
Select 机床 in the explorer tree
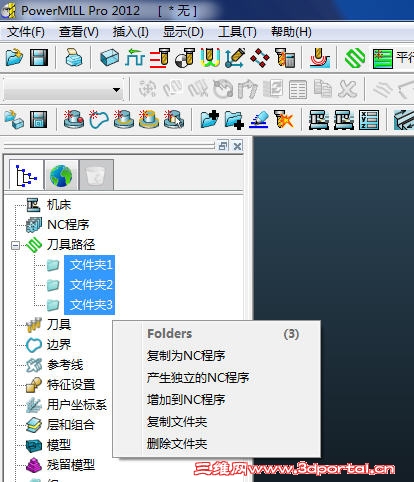59,205
